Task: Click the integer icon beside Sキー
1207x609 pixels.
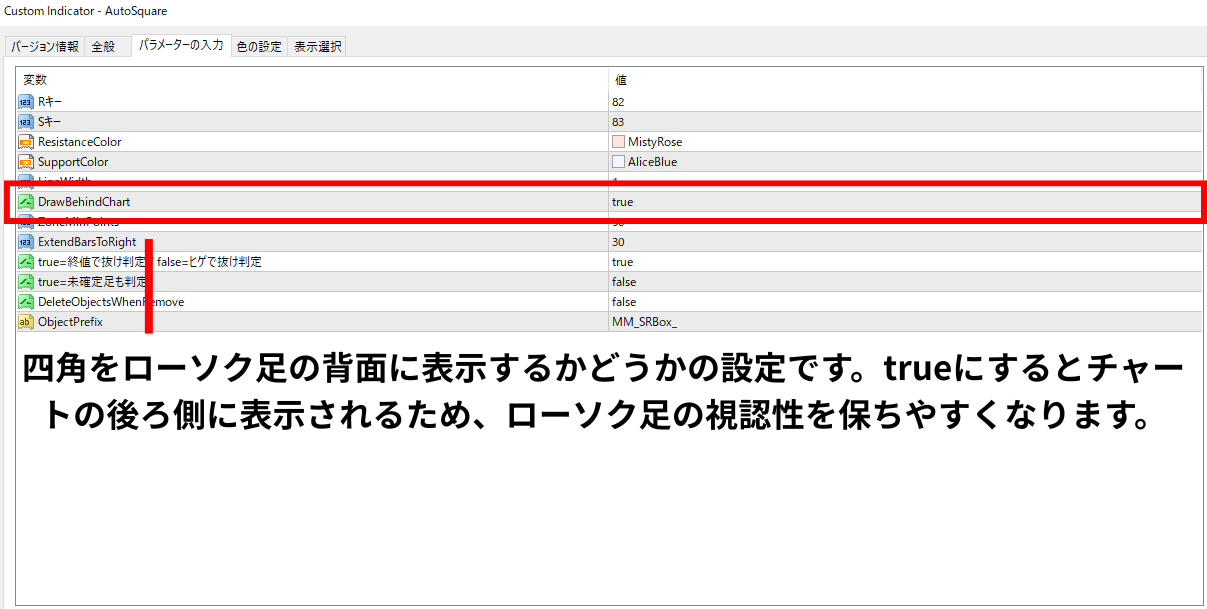Action: point(26,122)
